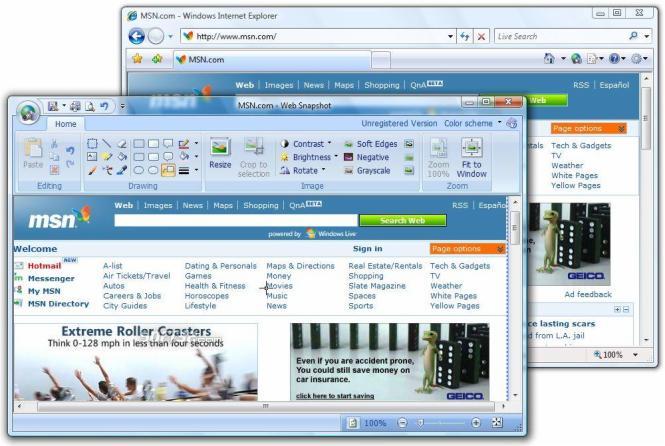Select the Color picker eyedropper tool

pyautogui.click(x=122, y=170)
